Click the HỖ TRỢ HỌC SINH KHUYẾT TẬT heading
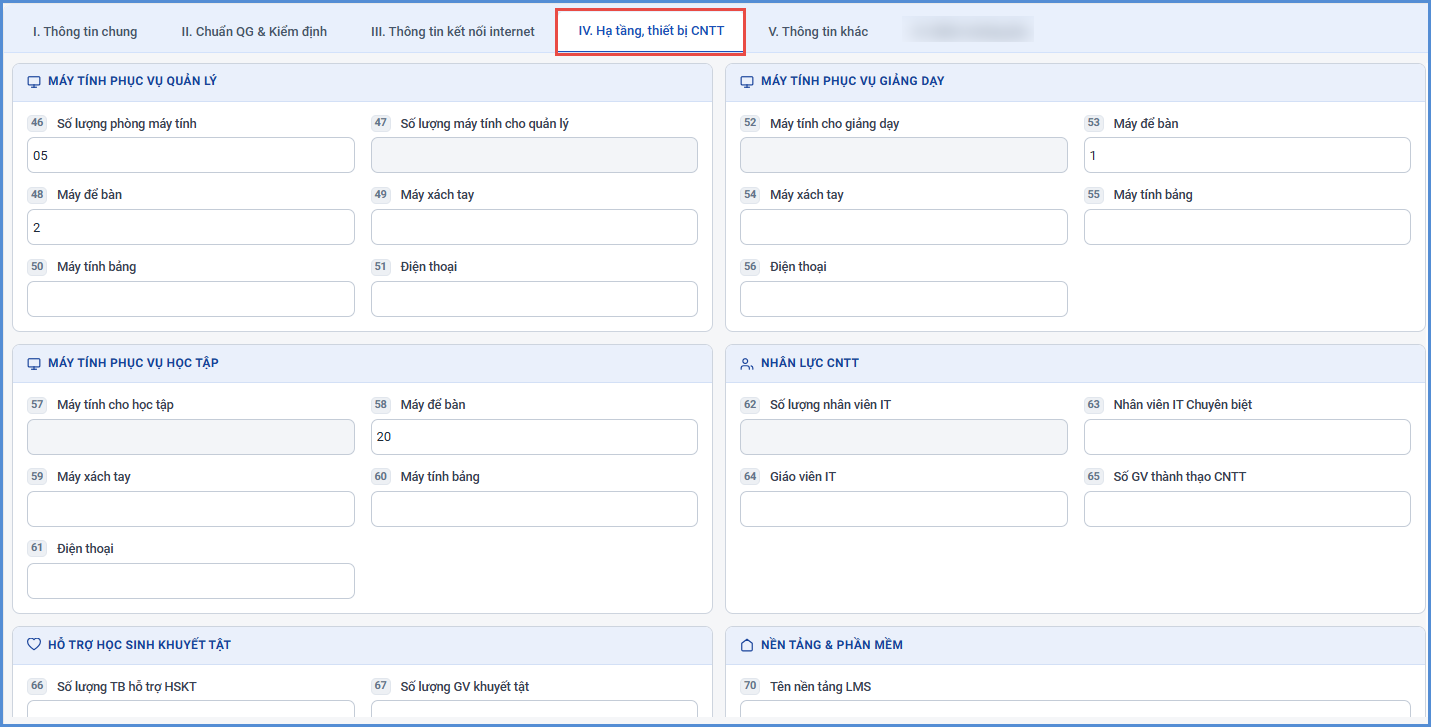Image resolution: width=1431 pixels, height=727 pixels. (139, 645)
